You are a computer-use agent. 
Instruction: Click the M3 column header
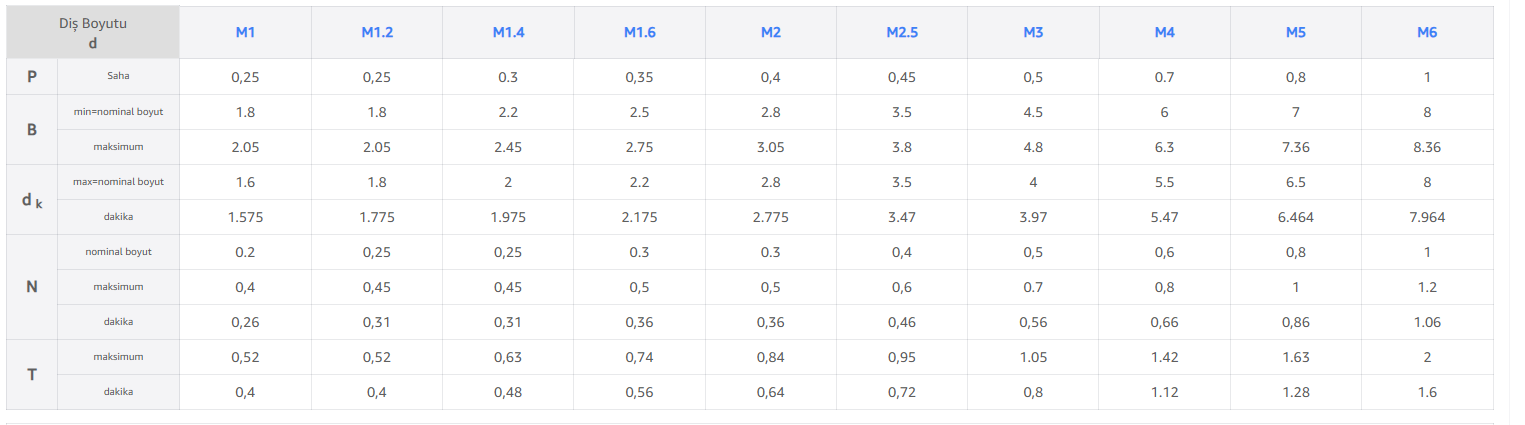pos(1033,32)
